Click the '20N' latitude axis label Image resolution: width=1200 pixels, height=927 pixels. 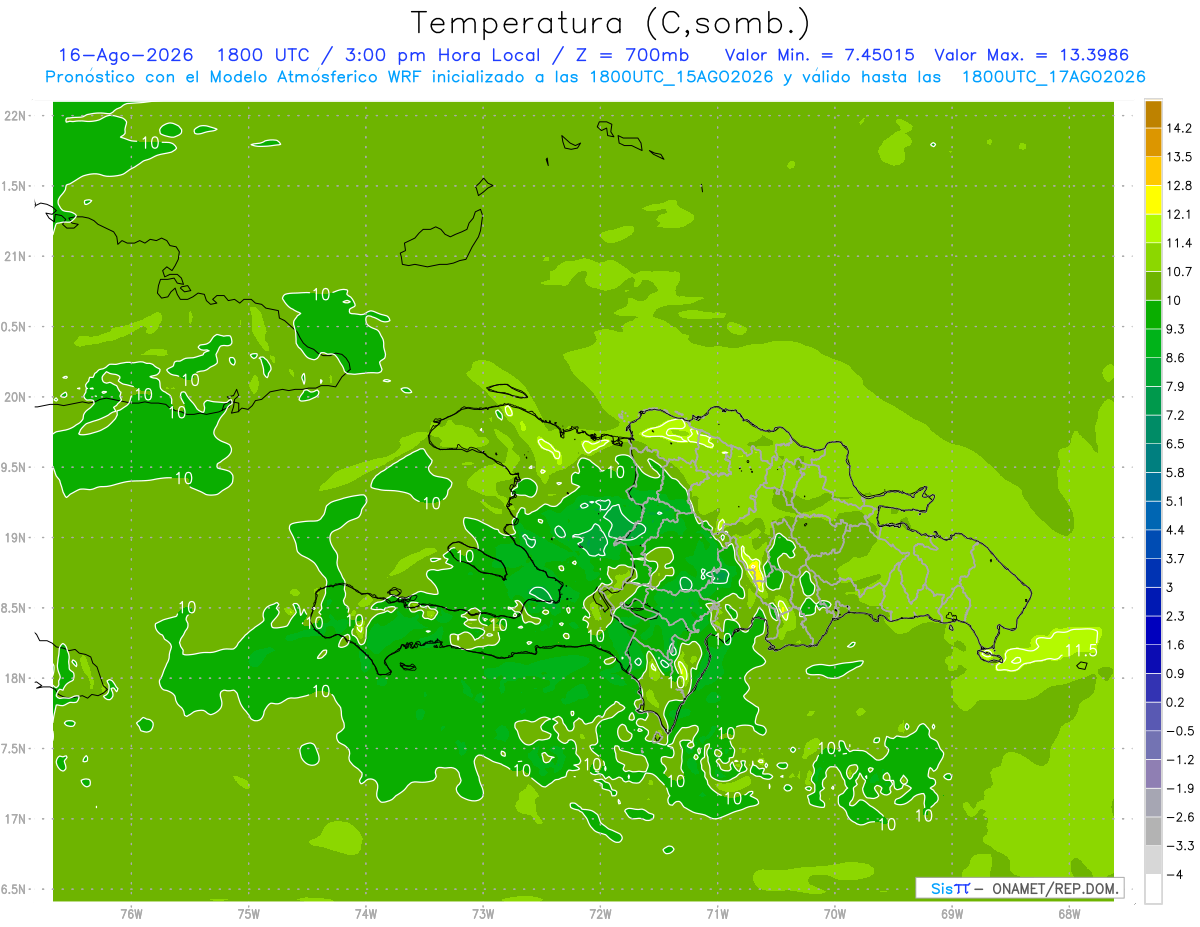(x=17, y=397)
